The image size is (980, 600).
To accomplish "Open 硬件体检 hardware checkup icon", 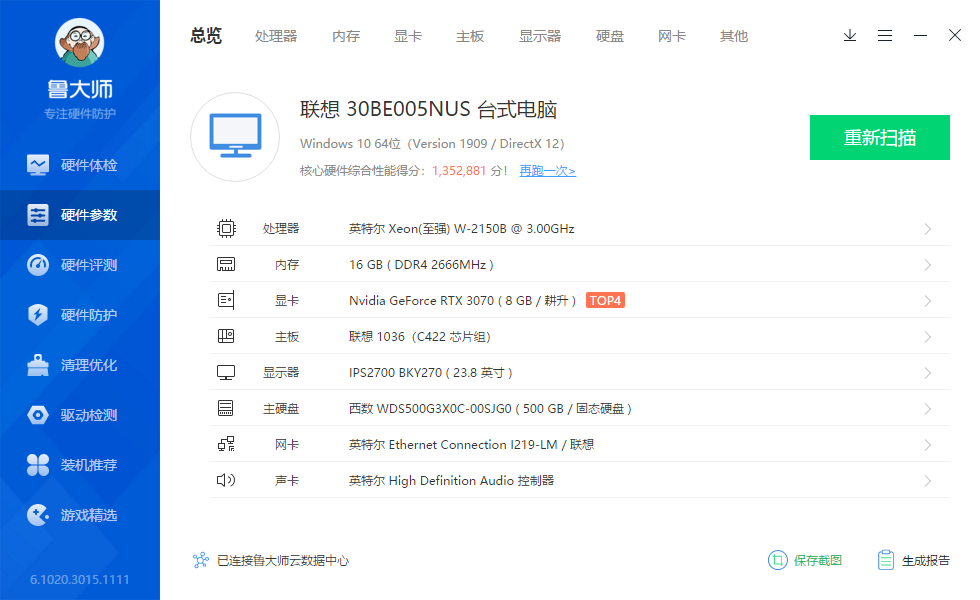I will click(x=38, y=165).
